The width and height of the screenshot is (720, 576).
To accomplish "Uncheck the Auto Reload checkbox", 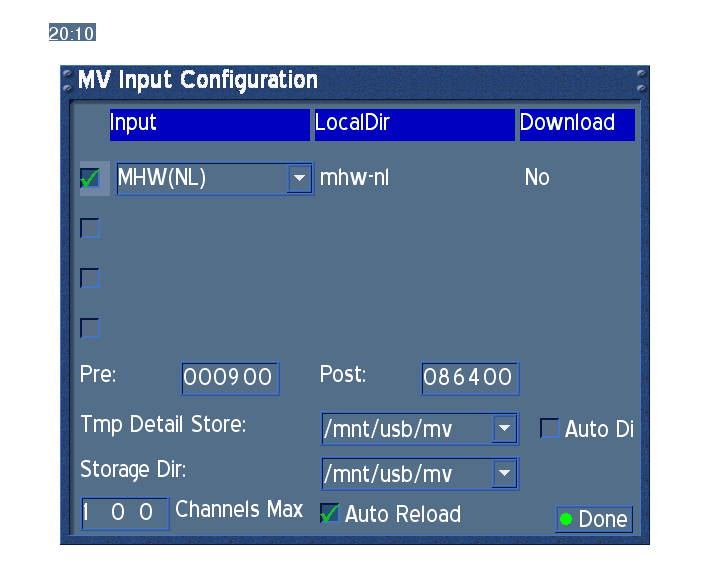I will pos(330,513).
